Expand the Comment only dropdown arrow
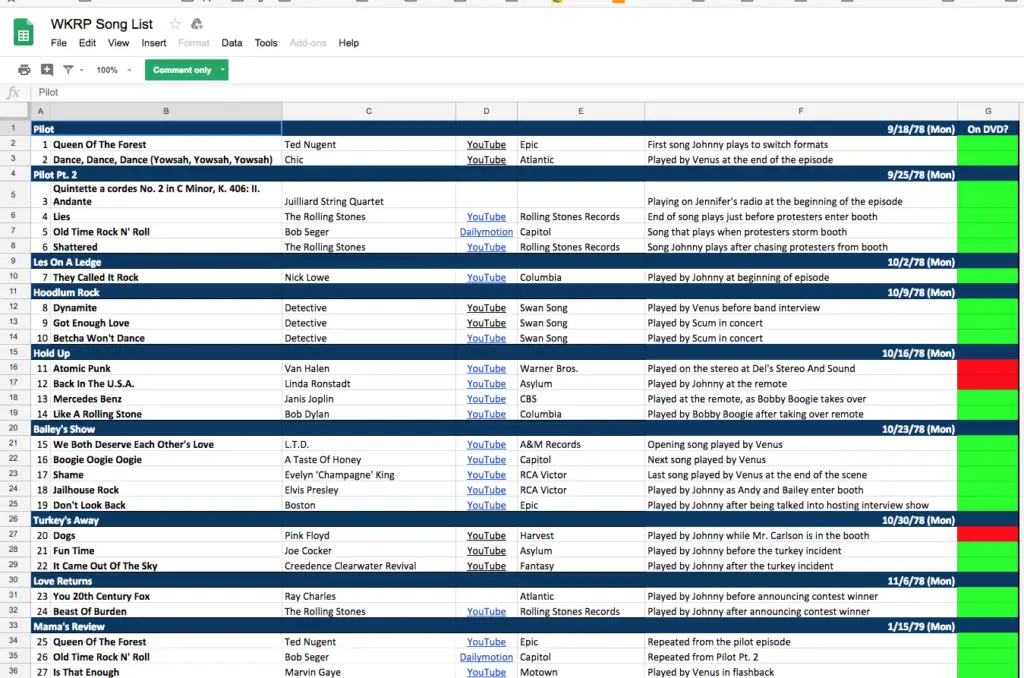 tap(223, 70)
